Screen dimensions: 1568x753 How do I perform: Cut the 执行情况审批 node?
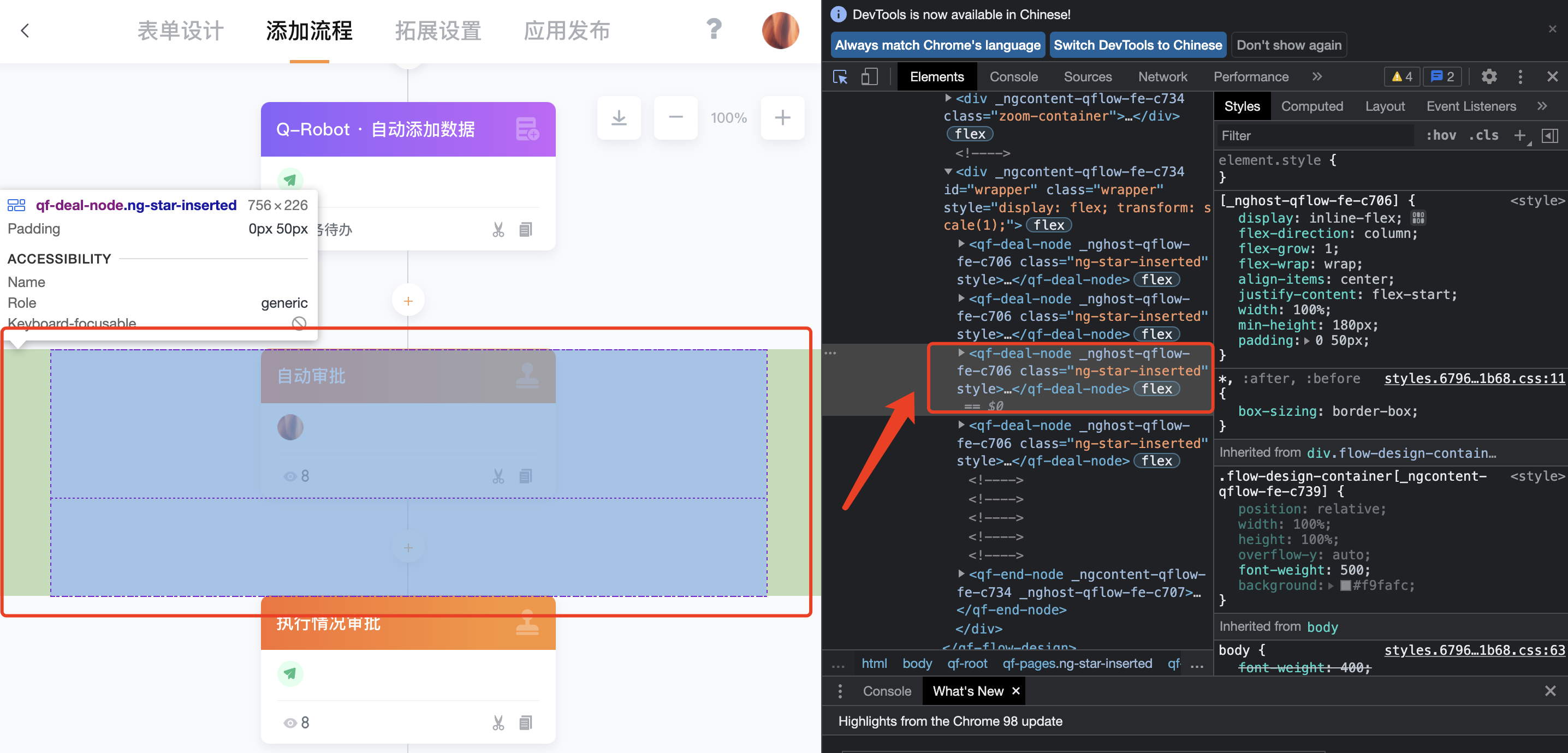pos(498,722)
